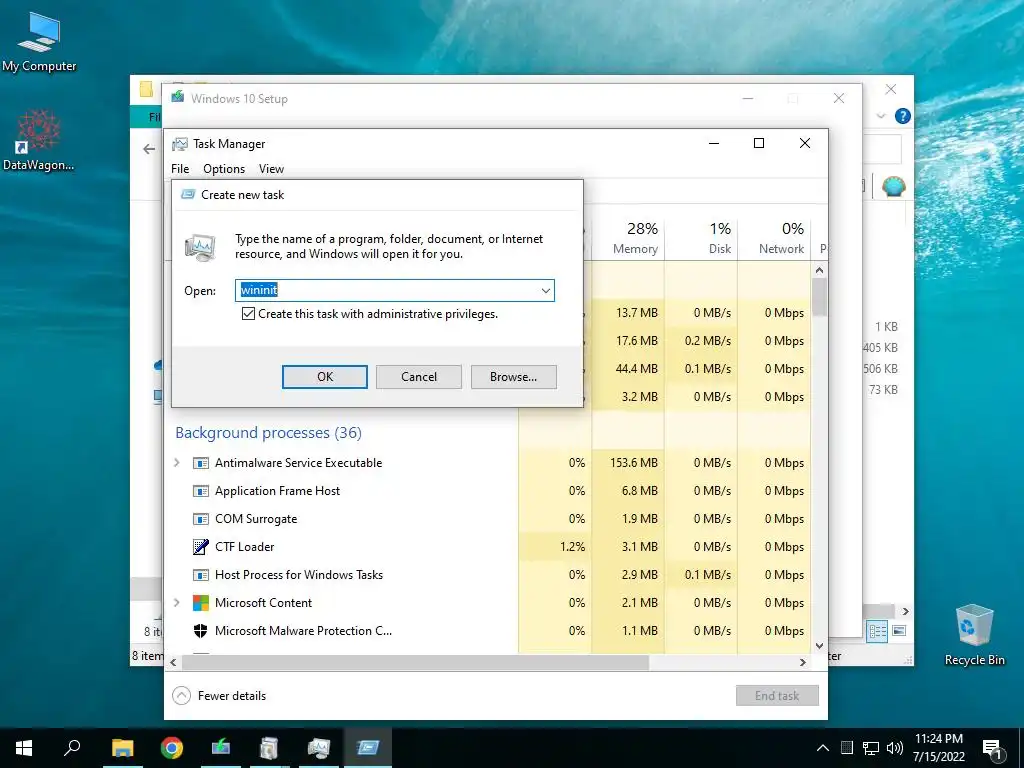Switch to Task Manager taskbar icon
Screen dimensions: 1024x768
319,748
